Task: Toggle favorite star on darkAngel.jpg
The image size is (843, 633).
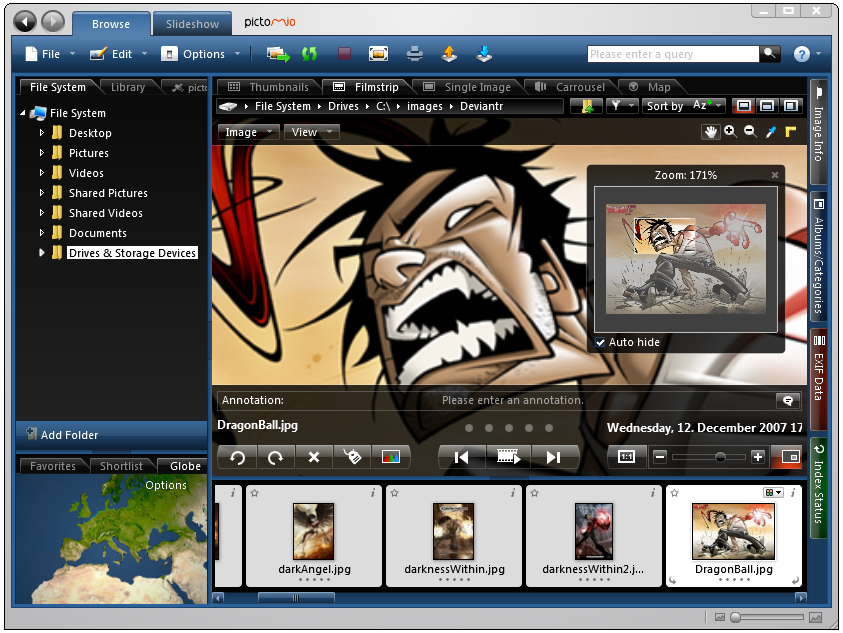Action: click(x=255, y=493)
